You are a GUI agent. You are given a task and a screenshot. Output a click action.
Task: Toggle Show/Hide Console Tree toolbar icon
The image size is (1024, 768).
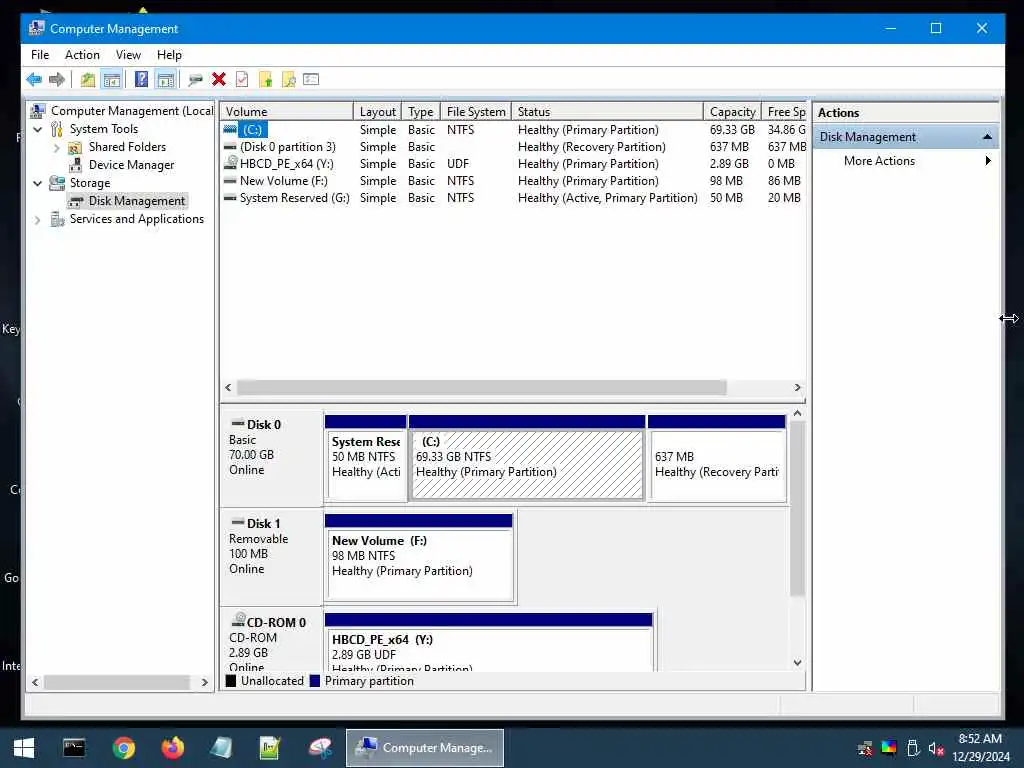tap(112, 80)
